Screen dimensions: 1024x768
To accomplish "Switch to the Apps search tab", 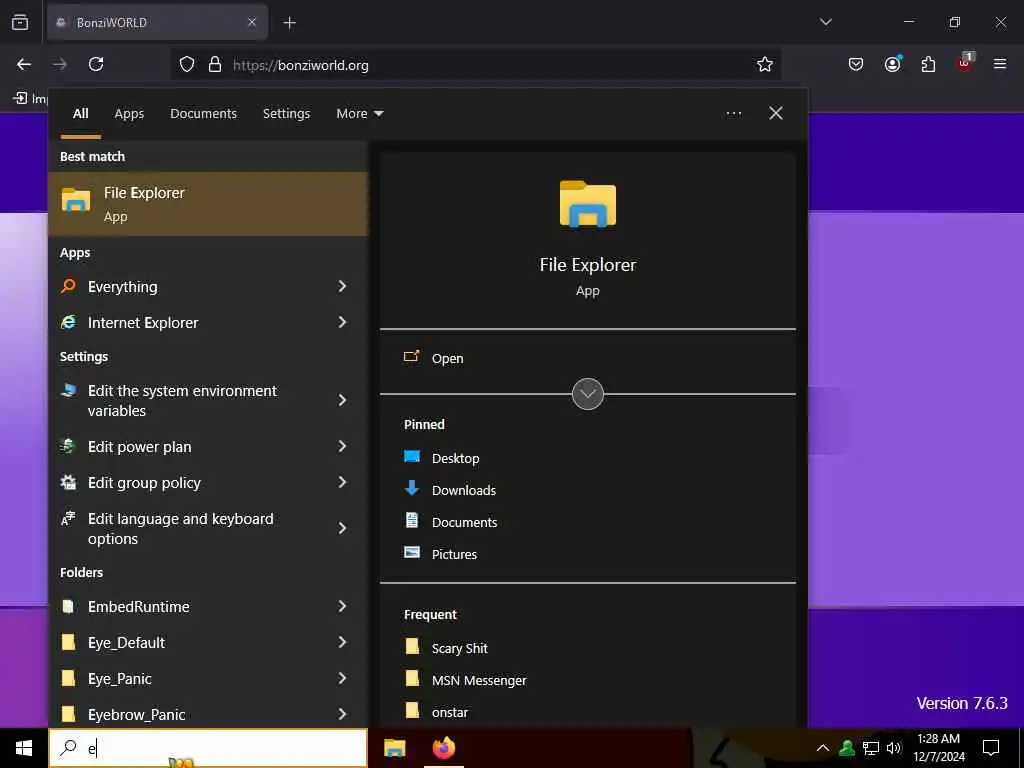I will (129, 114).
